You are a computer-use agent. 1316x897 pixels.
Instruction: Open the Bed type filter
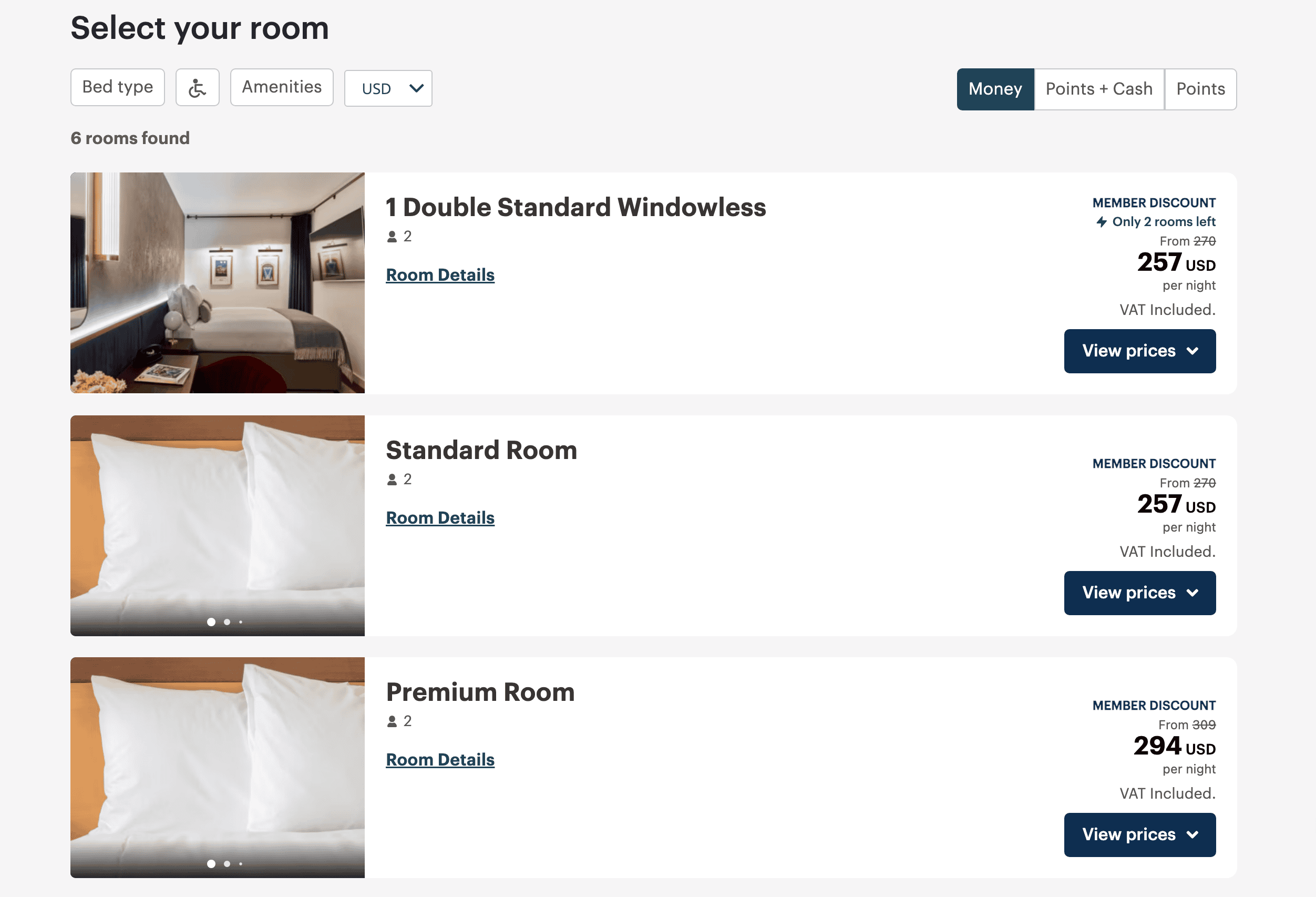click(117, 87)
